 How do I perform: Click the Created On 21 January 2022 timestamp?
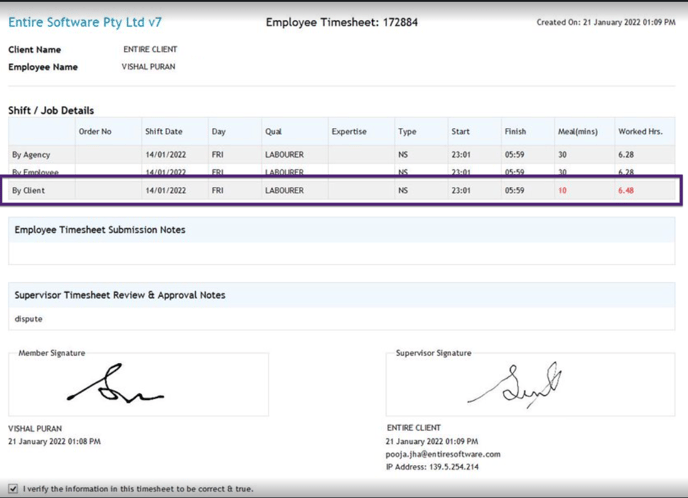click(606, 22)
